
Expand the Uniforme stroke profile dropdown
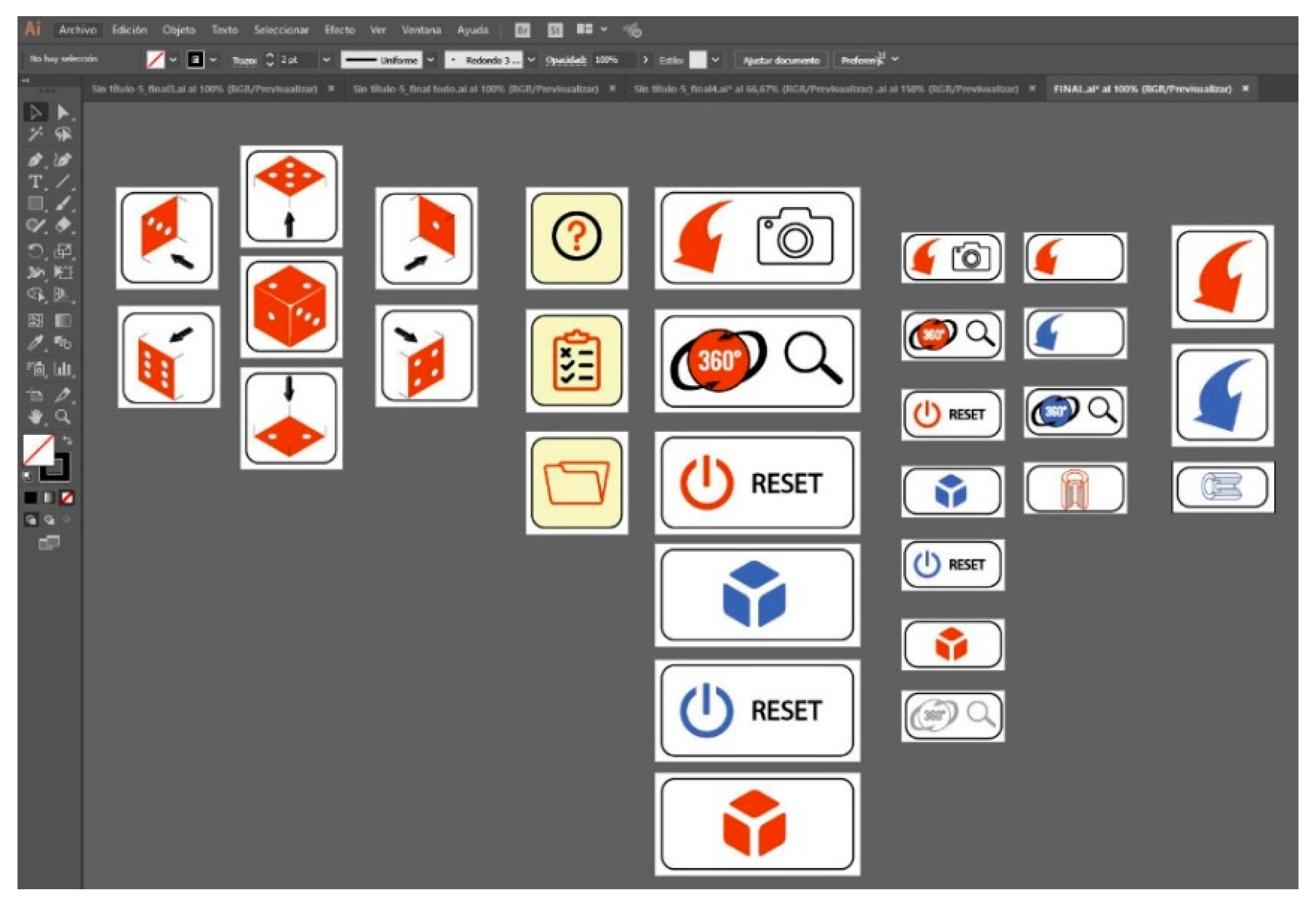(431, 59)
